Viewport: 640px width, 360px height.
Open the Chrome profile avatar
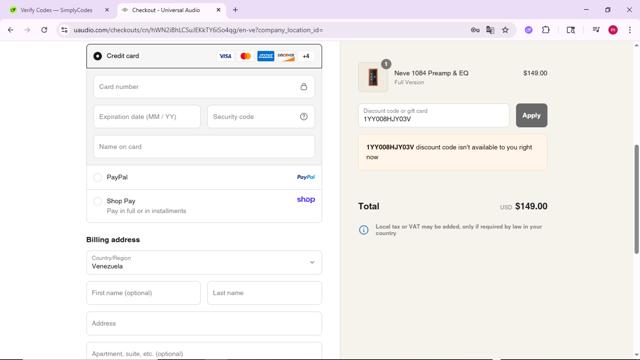pos(613,30)
